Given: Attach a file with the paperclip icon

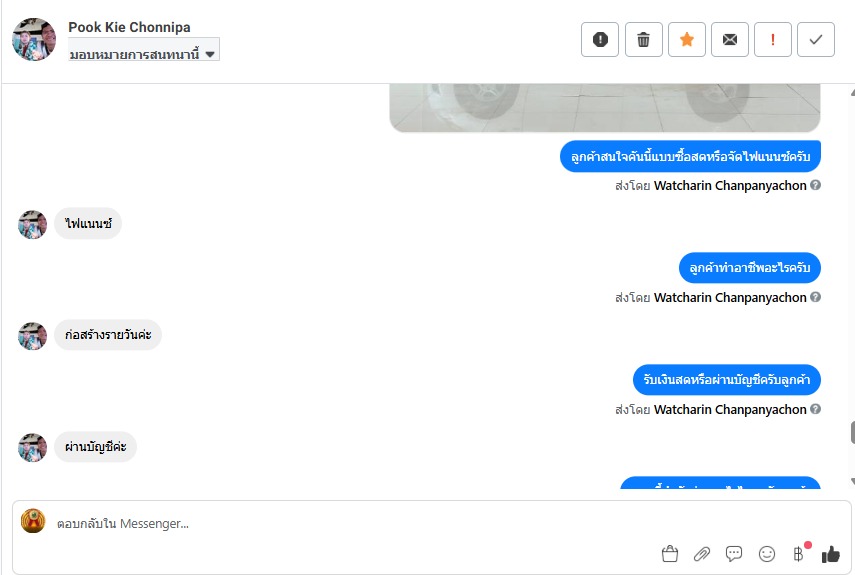Looking at the screenshot, I should click(x=702, y=554).
